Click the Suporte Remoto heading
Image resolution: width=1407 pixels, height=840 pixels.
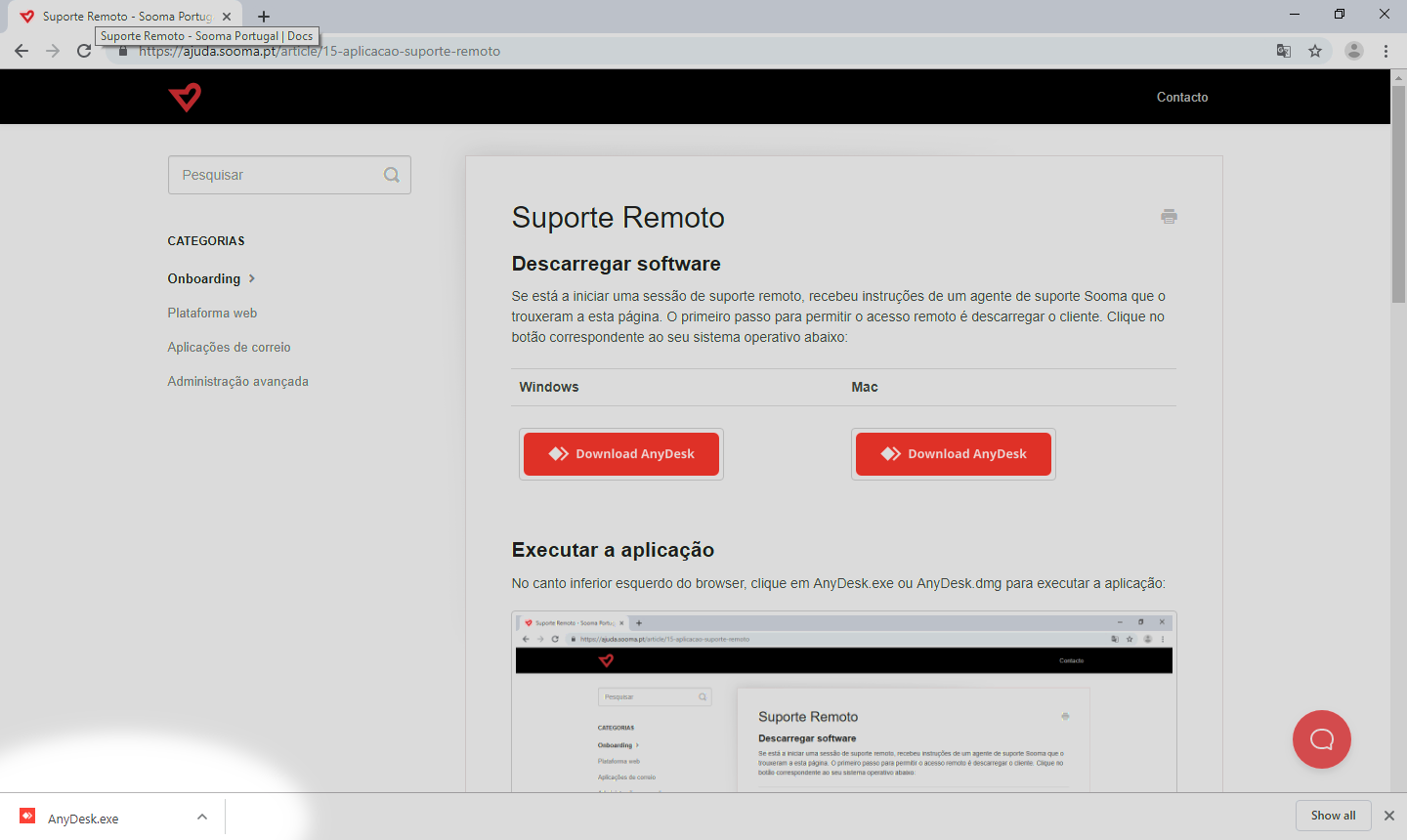(x=618, y=217)
